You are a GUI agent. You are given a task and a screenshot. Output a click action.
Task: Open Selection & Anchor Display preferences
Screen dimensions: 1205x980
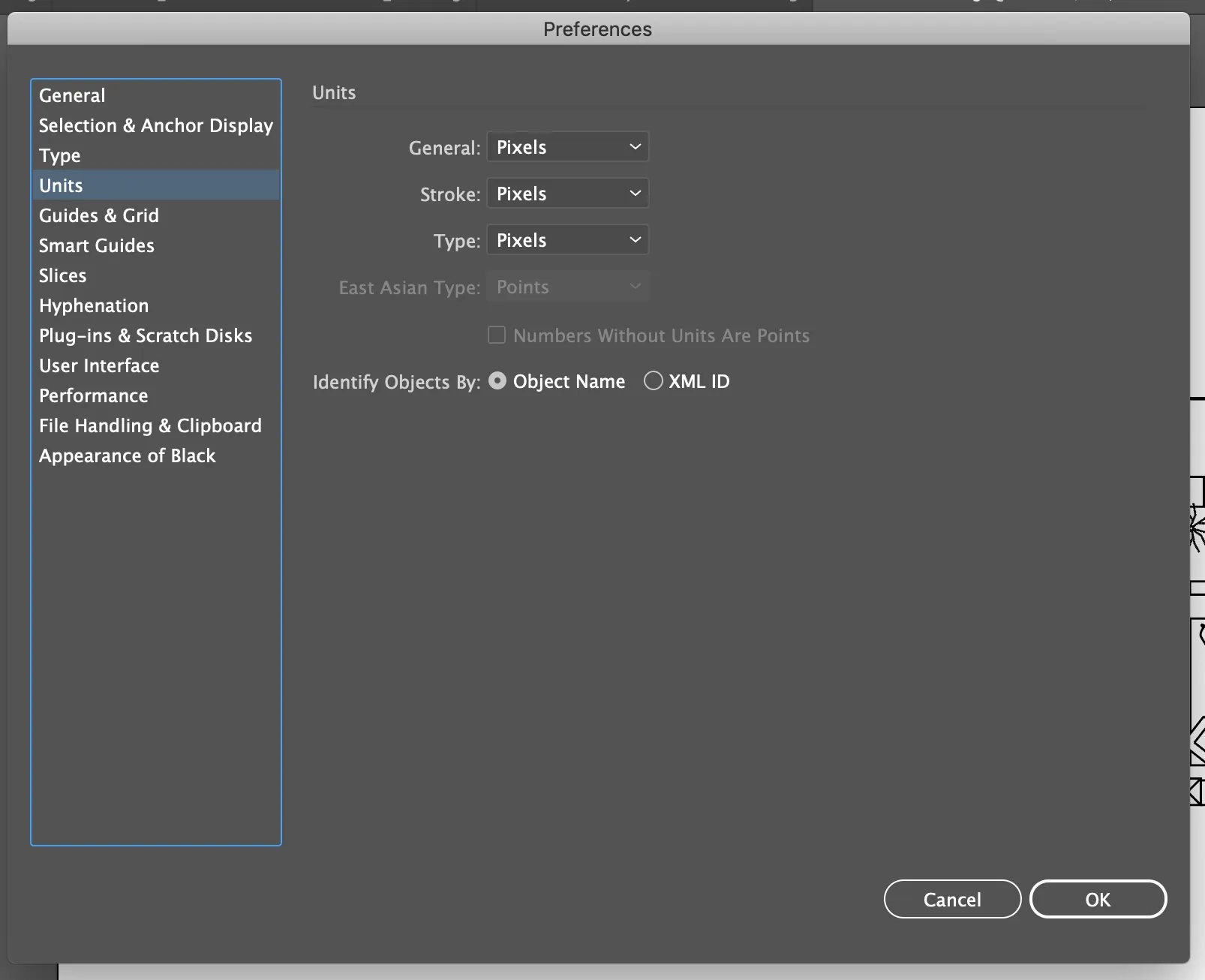click(x=155, y=125)
